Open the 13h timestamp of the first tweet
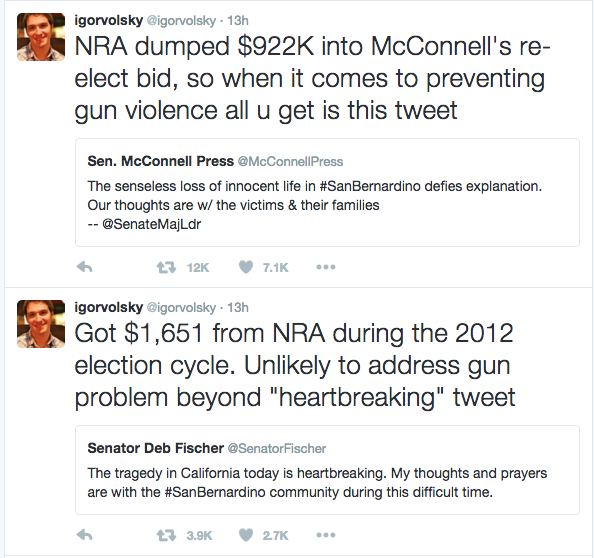The height and width of the screenshot is (558, 594). click(x=238, y=20)
